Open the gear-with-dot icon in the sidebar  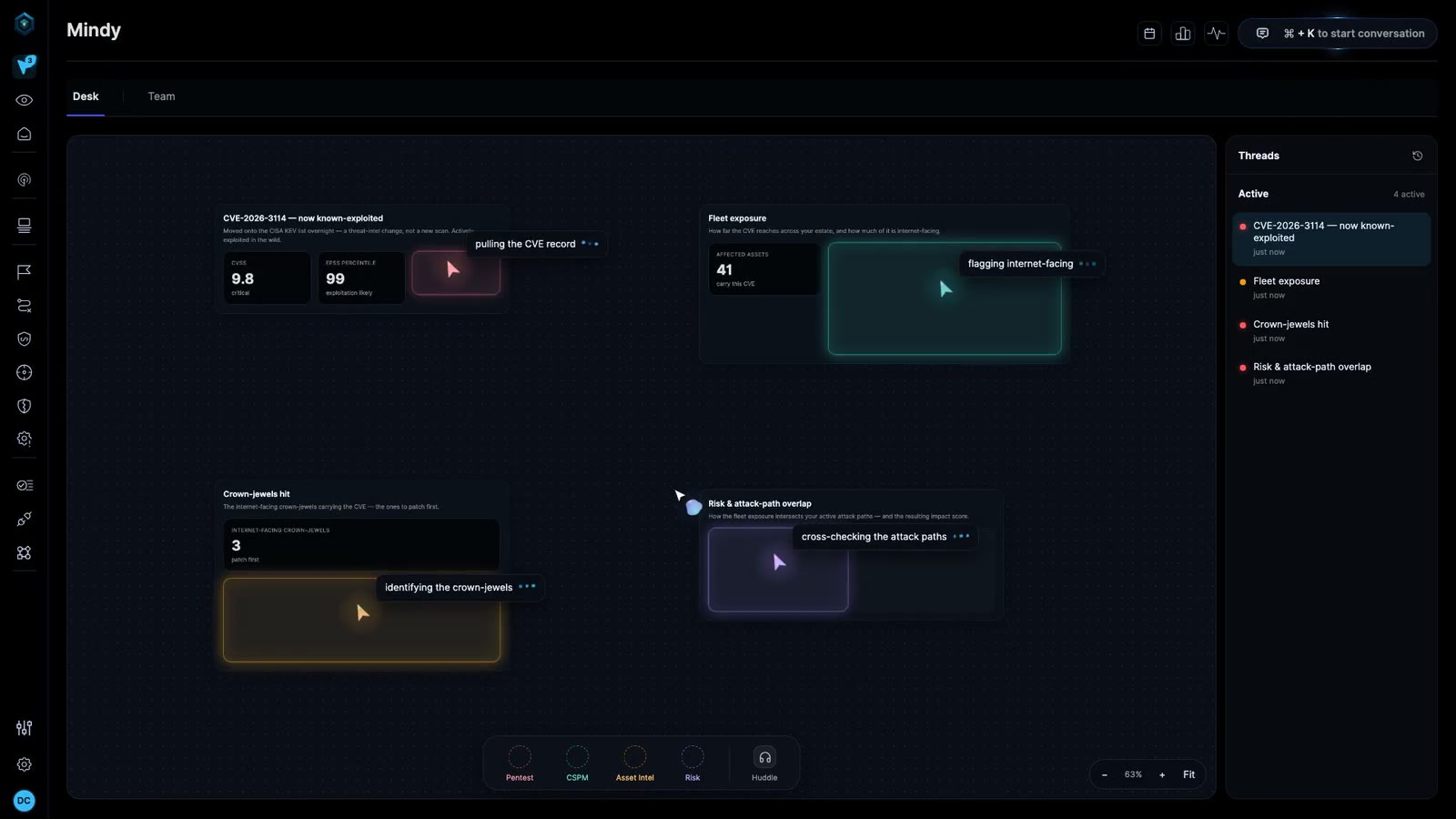click(25, 439)
